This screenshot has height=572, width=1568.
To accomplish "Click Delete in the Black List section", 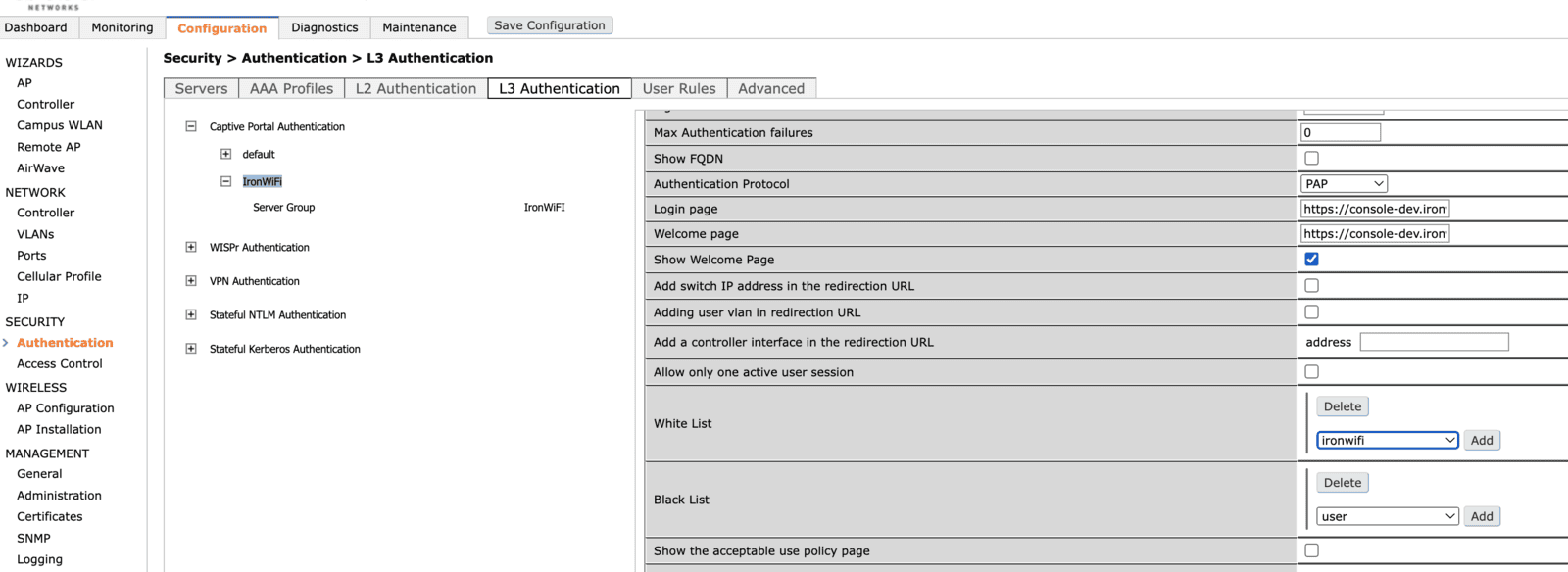I will click(1343, 483).
